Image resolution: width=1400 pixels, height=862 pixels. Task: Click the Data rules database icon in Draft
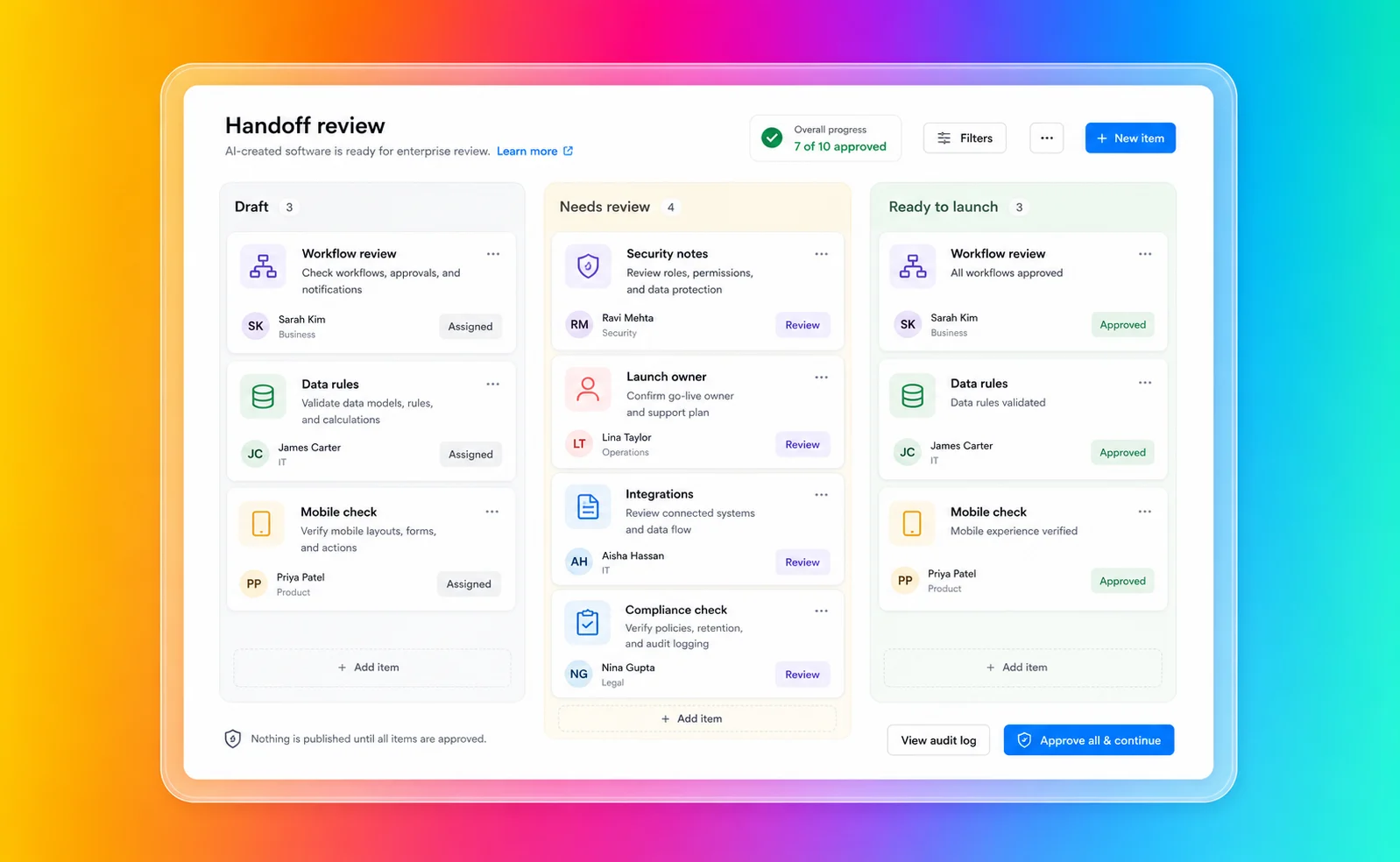point(263,397)
